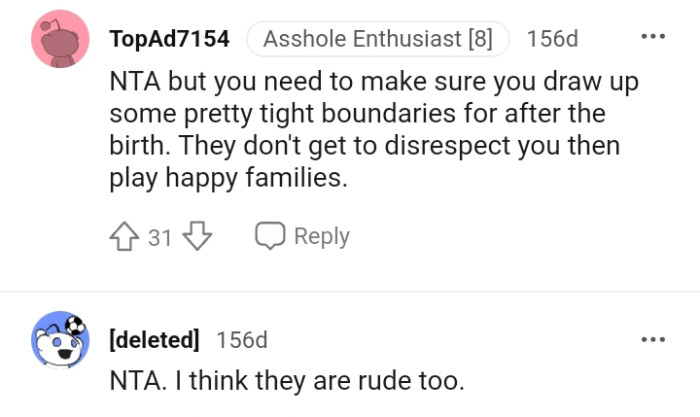Click the comment "NTA. I think they are rude too."

click(x=286, y=381)
